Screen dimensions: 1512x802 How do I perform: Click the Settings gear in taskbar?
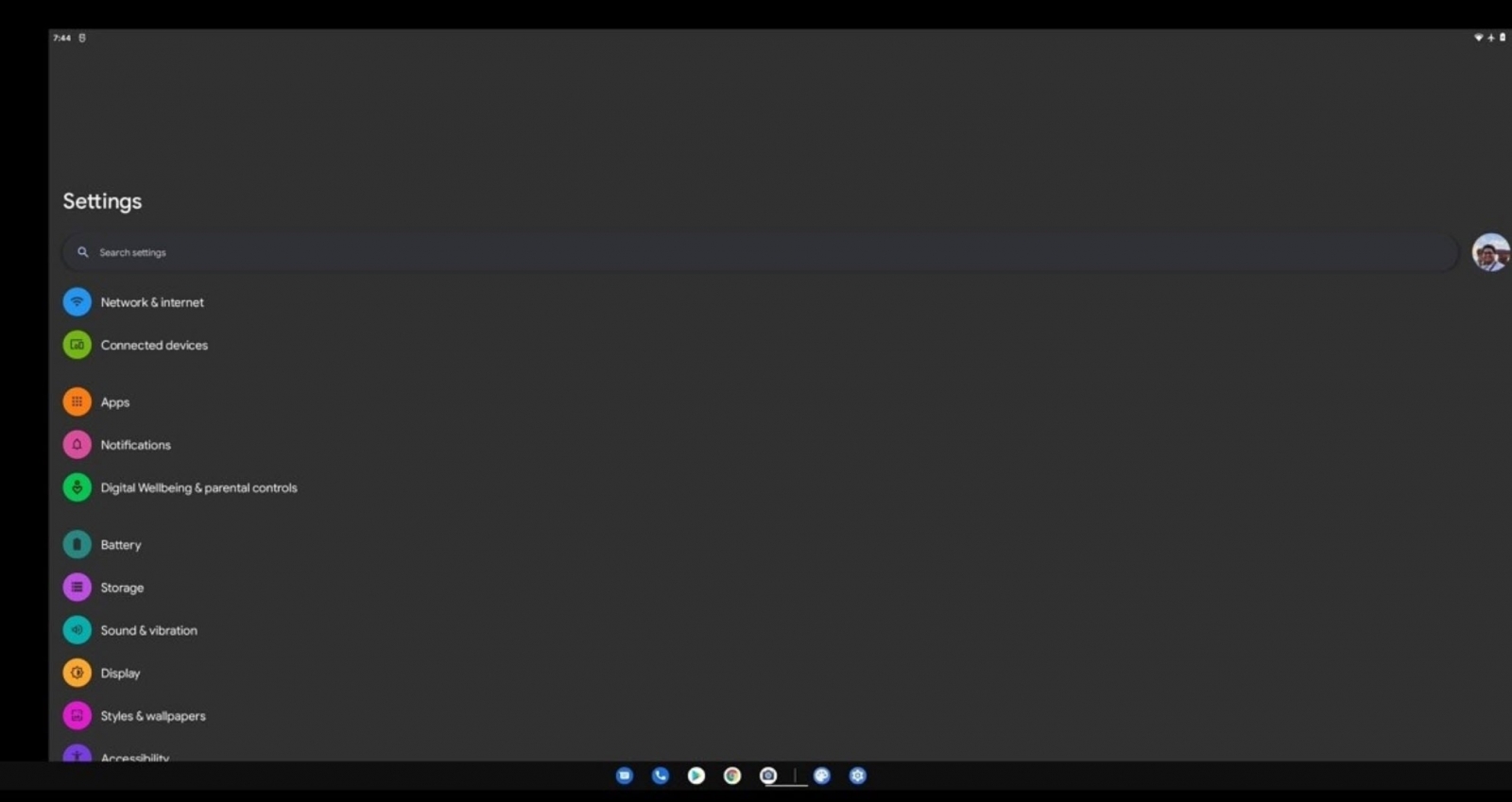point(857,776)
